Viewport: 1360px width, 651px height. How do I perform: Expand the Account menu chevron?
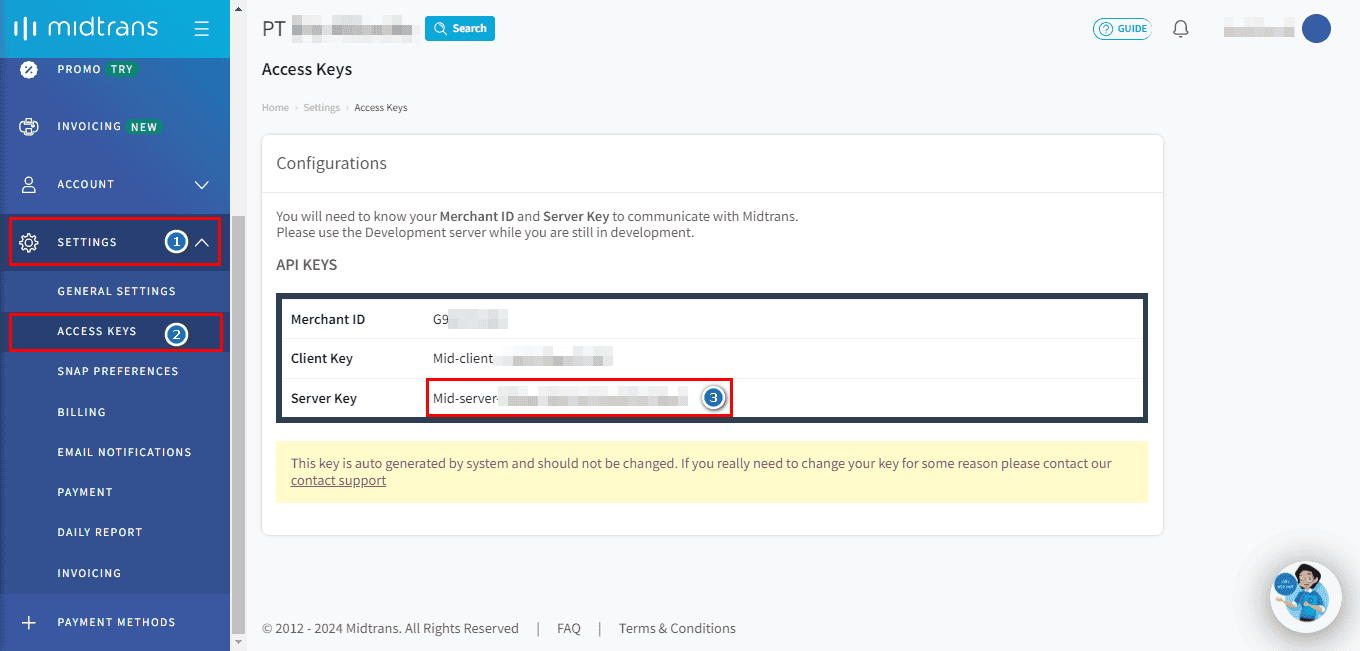point(202,185)
